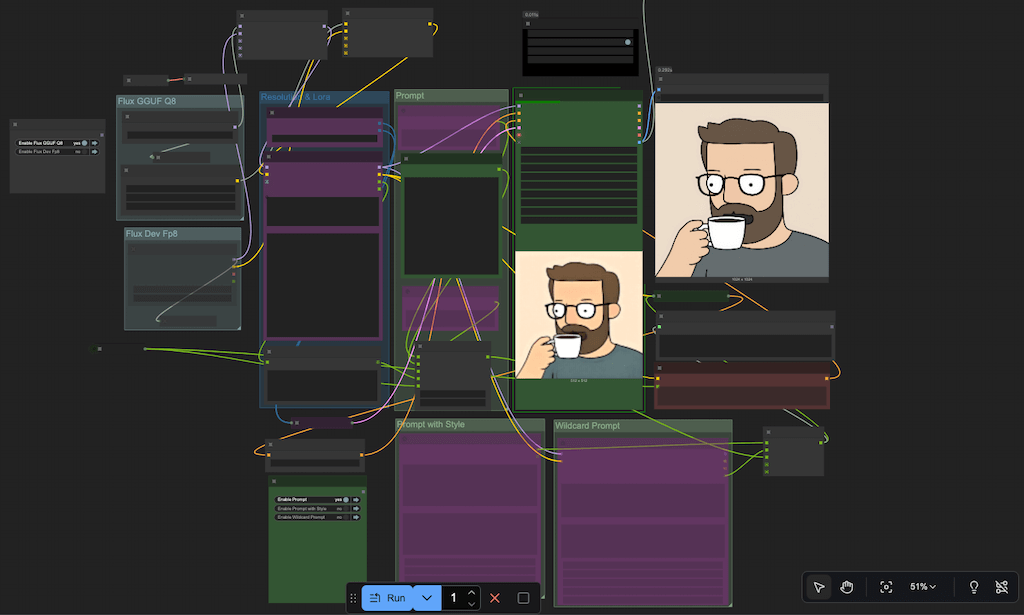Viewport: 1024px width, 615px height.
Task: Increase the run batch count stepper
Action: (472, 592)
